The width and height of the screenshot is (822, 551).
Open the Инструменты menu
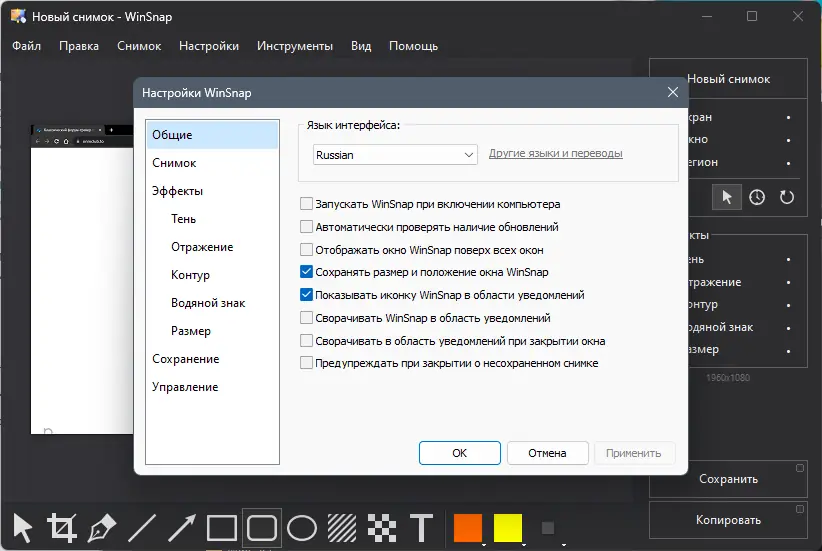295,46
